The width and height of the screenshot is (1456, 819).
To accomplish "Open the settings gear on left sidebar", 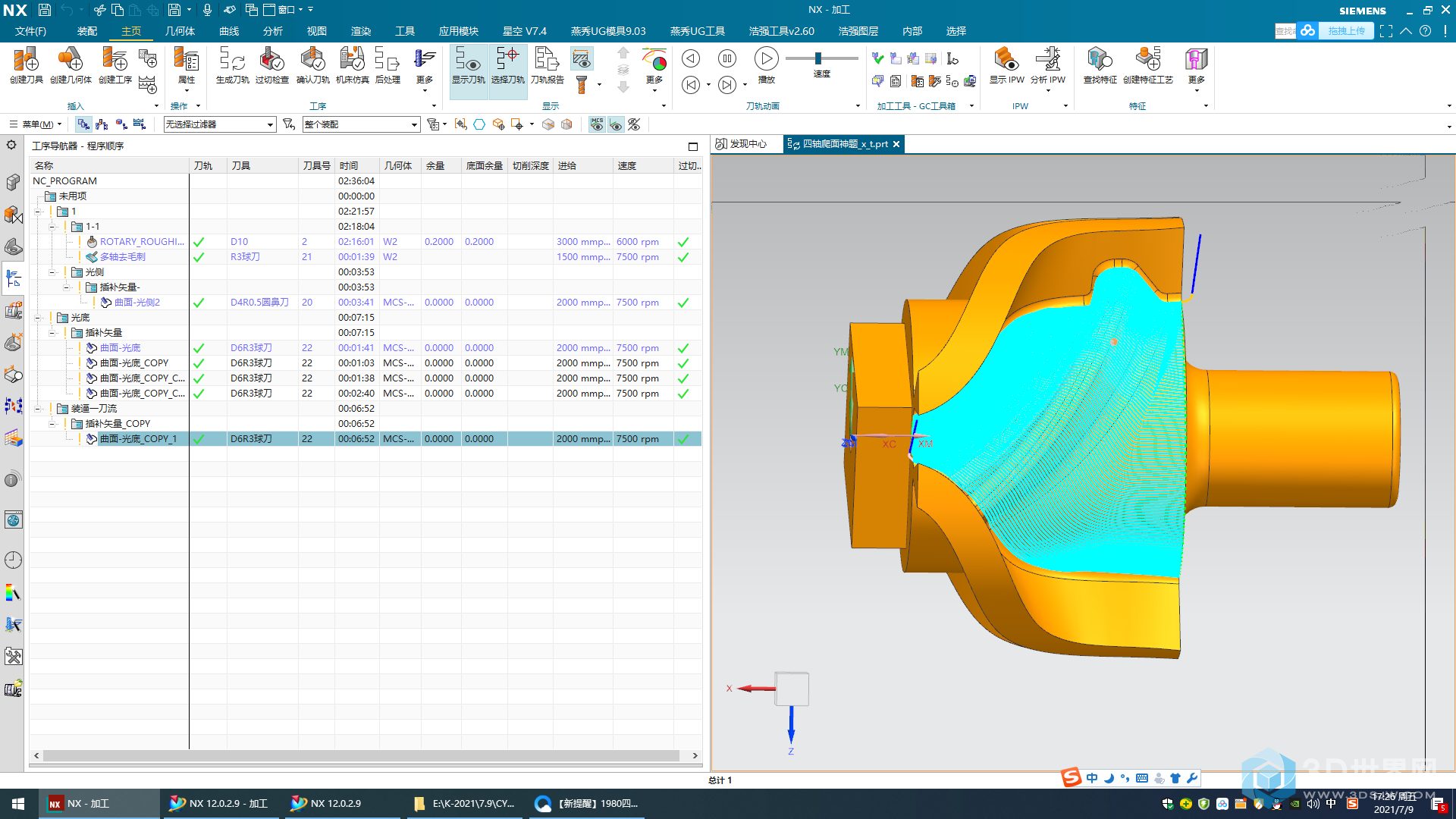I will tap(12, 145).
